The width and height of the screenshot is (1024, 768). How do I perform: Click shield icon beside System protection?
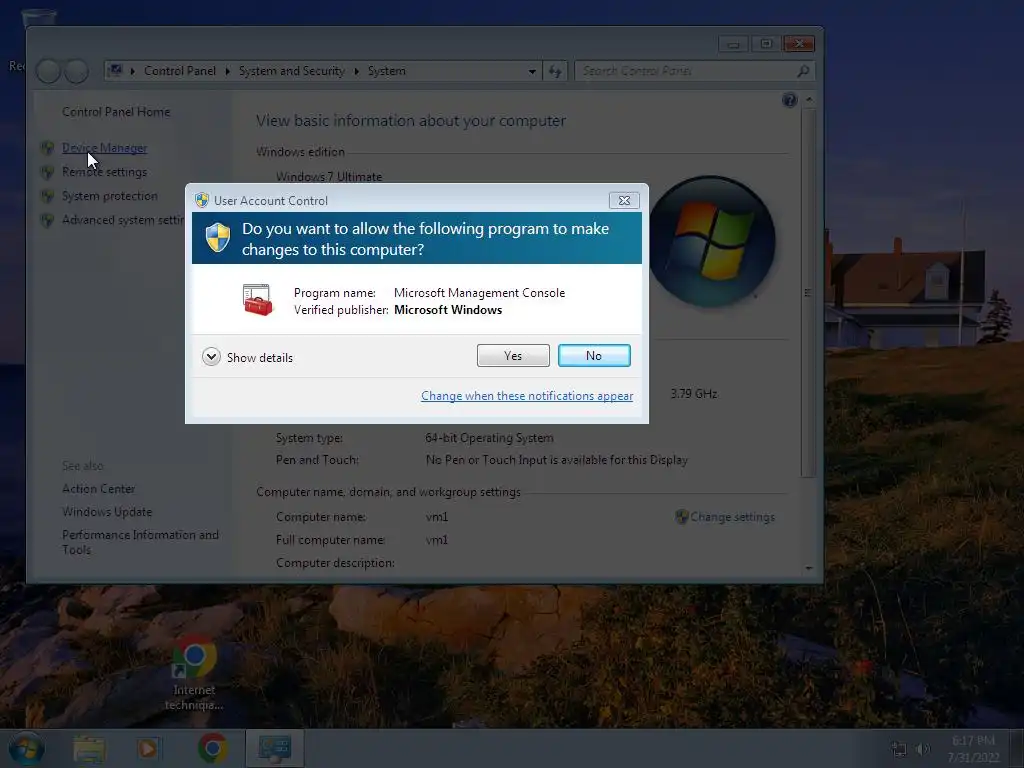pyautogui.click(x=47, y=196)
